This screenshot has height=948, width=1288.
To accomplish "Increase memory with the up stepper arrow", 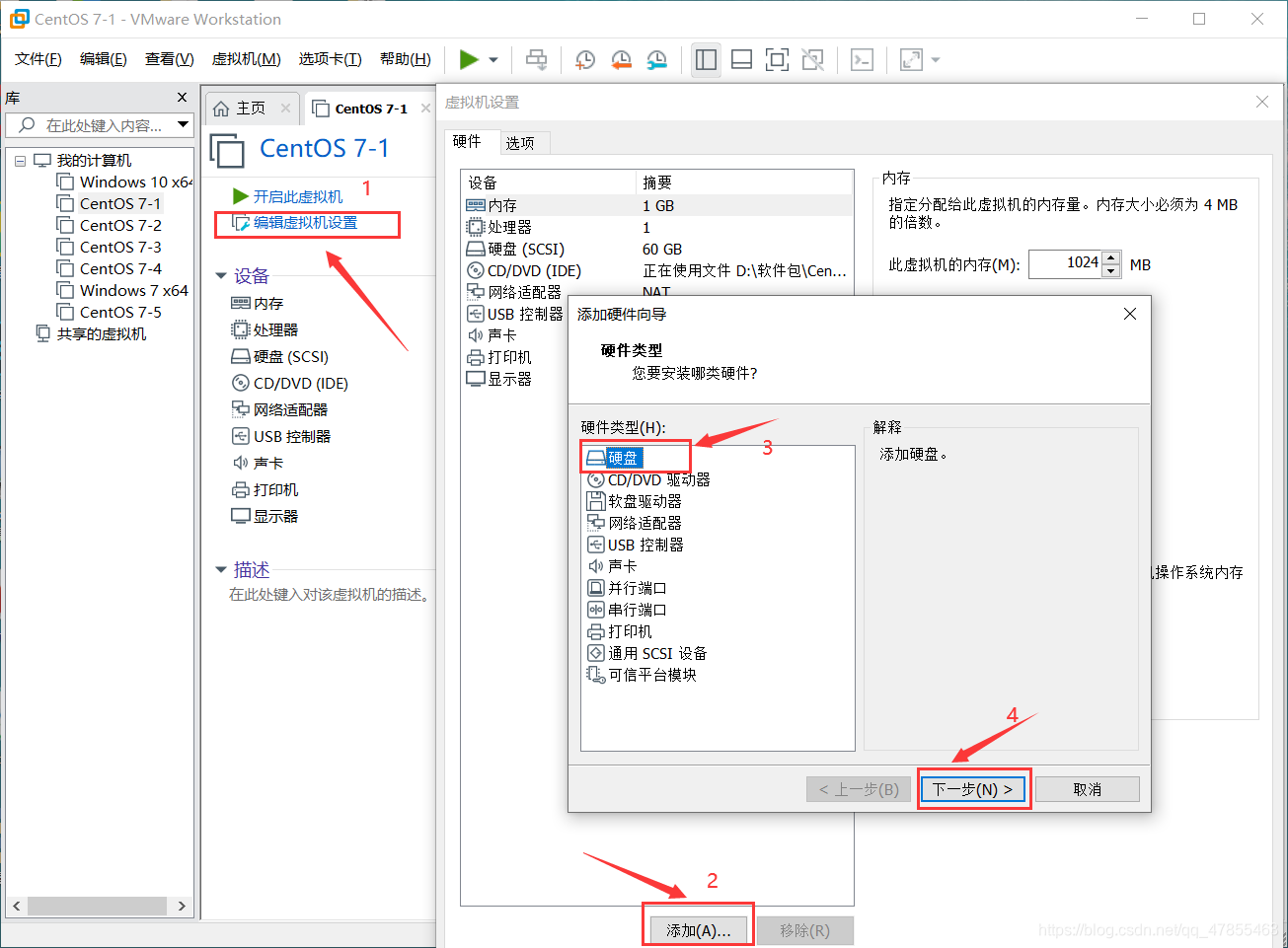I will 1111,257.
